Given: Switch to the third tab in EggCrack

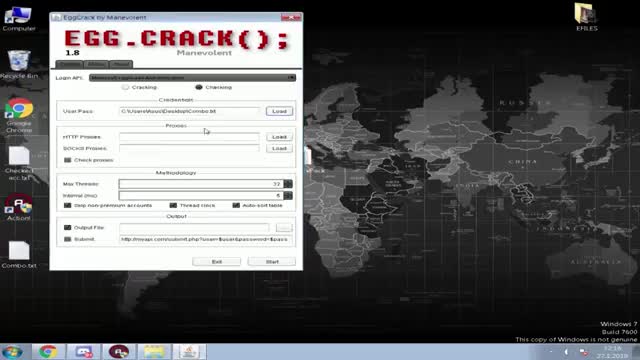Looking at the screenshot, I should pos(121,64).
